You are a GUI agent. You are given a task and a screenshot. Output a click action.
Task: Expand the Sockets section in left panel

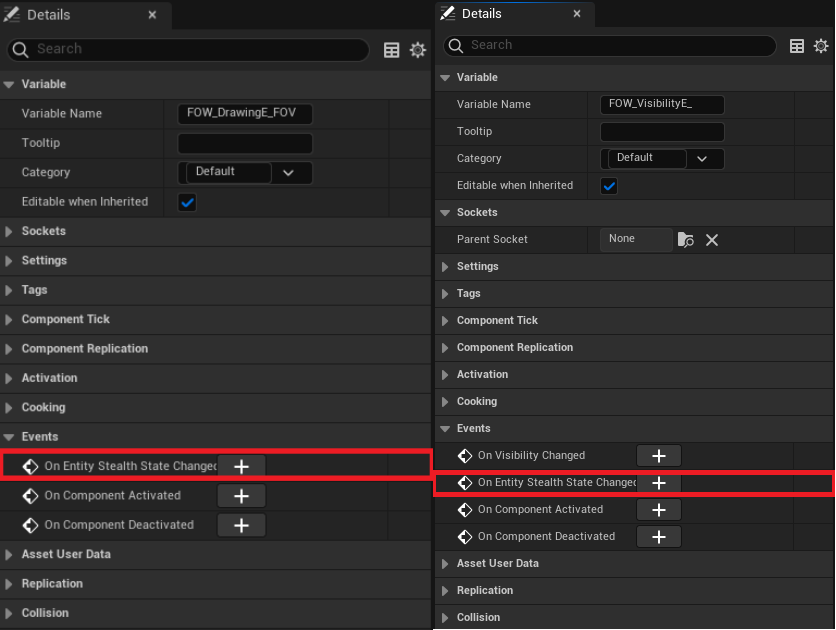pyautogui.click(x=9, y=231)
